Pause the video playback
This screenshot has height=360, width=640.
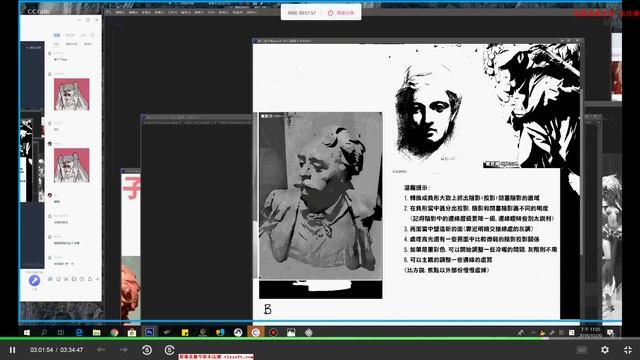coord(12,350)
